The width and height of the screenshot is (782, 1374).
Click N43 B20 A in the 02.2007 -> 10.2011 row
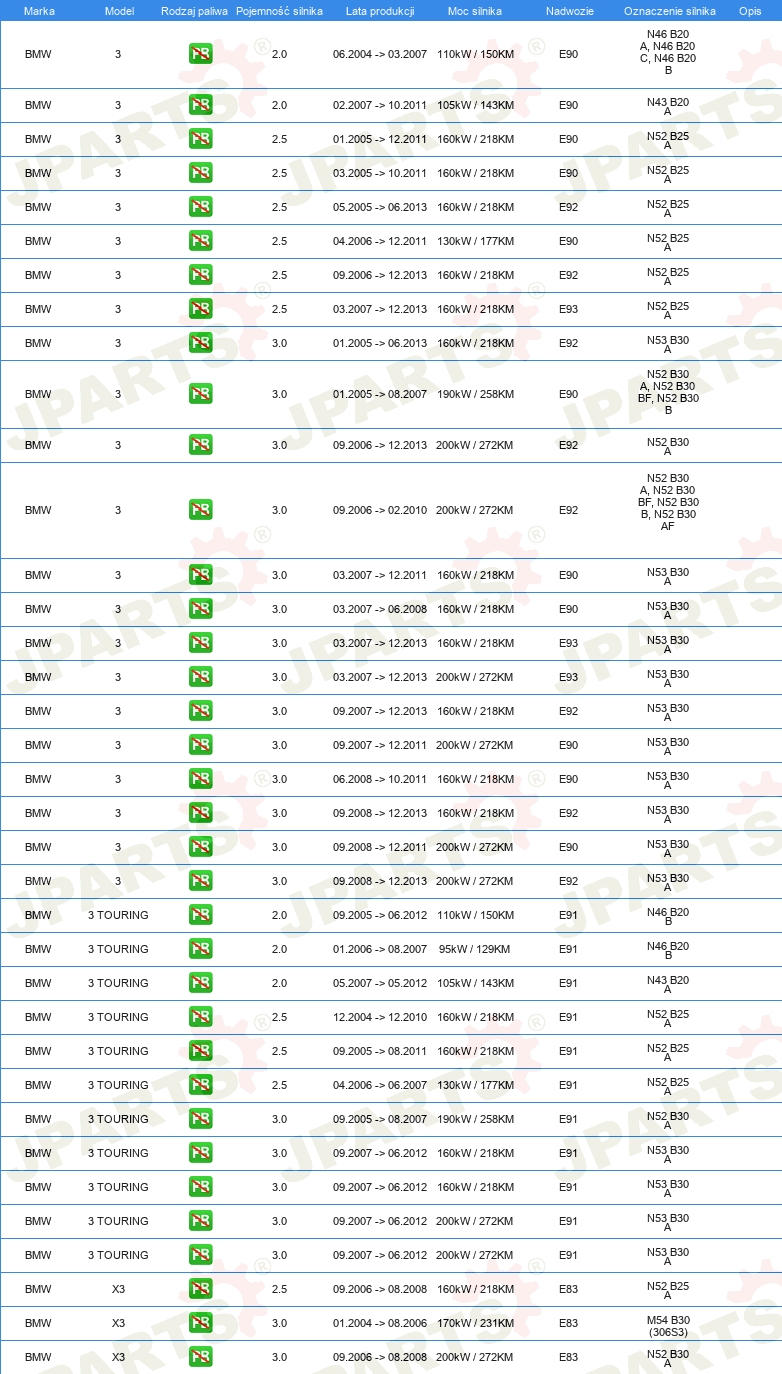[668, 106]
